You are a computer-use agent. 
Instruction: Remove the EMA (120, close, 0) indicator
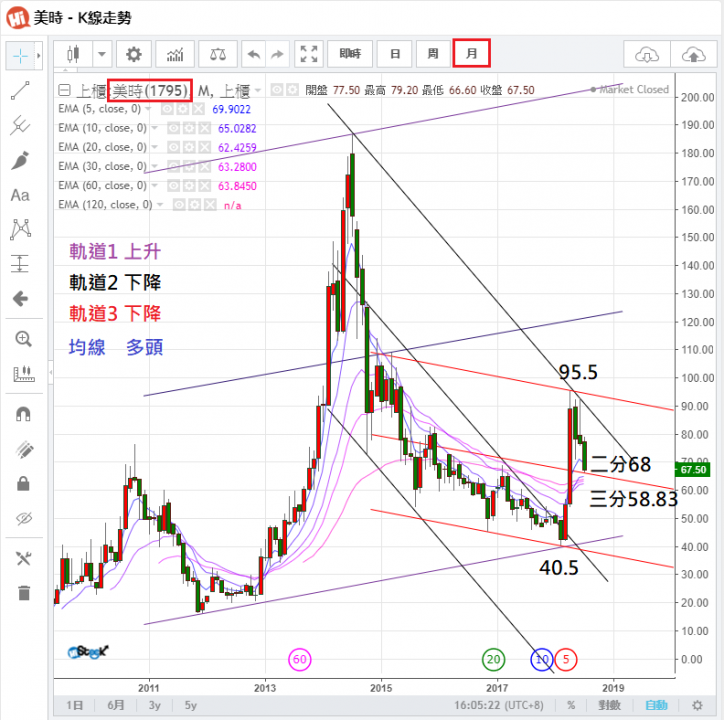pos(210,205)
